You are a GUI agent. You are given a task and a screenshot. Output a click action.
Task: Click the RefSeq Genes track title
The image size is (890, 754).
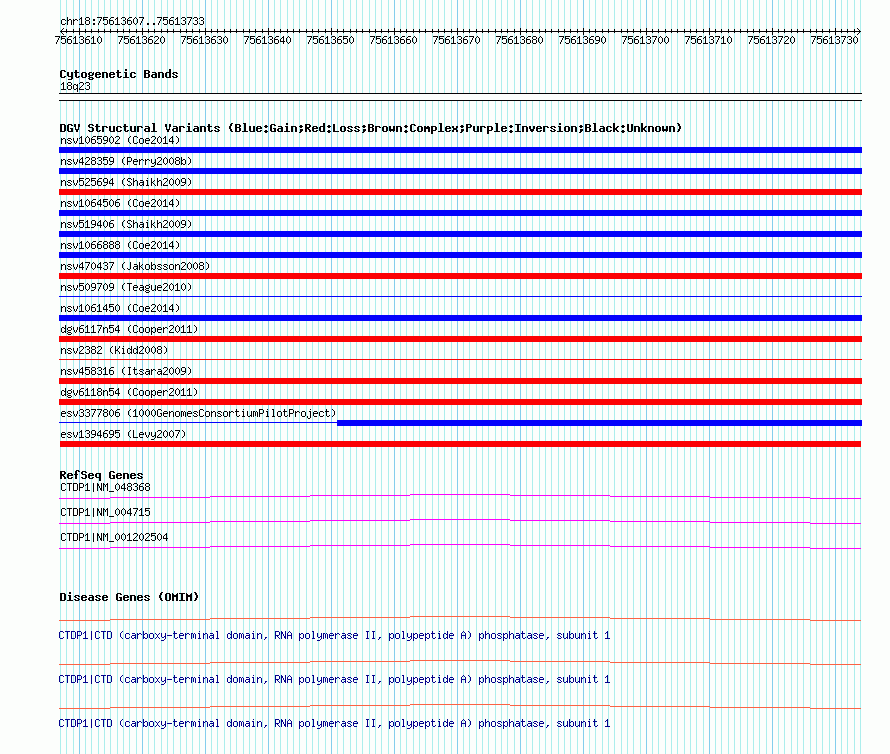(102, 475)
